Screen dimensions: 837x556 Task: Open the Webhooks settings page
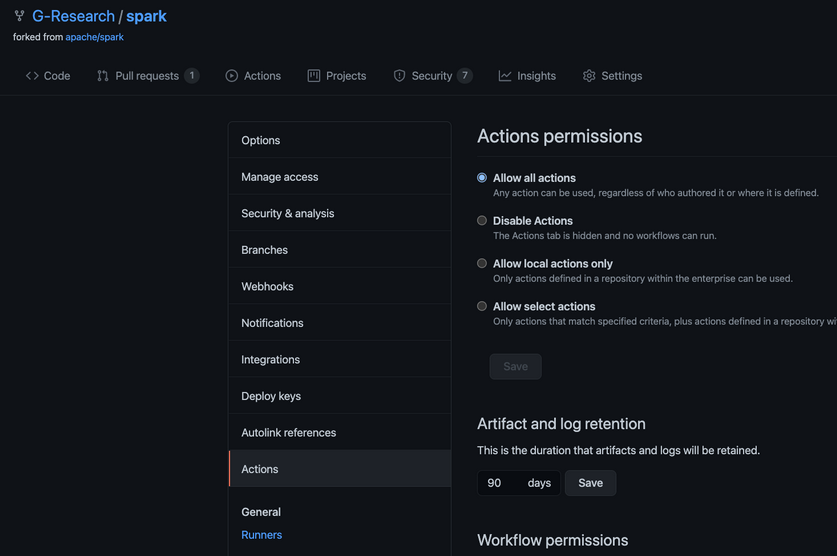pyautogui.click(x=339, y=287)
